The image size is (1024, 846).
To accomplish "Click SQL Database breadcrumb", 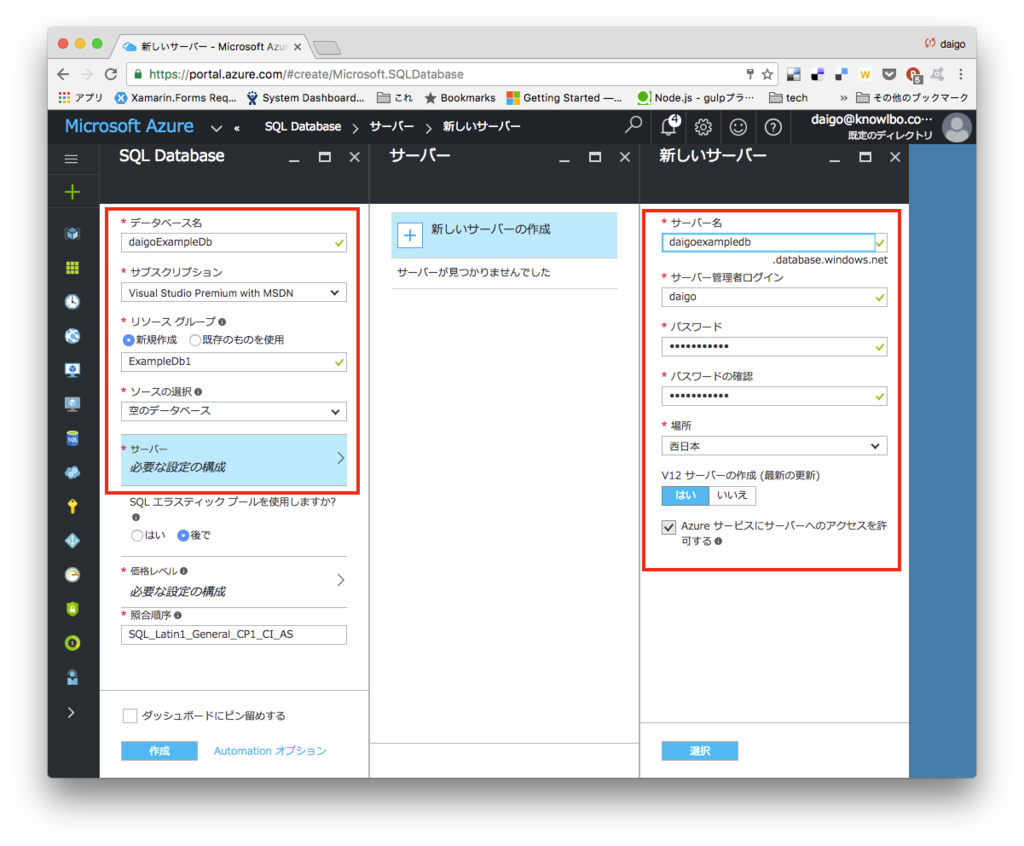I will [x=303, y=127].
